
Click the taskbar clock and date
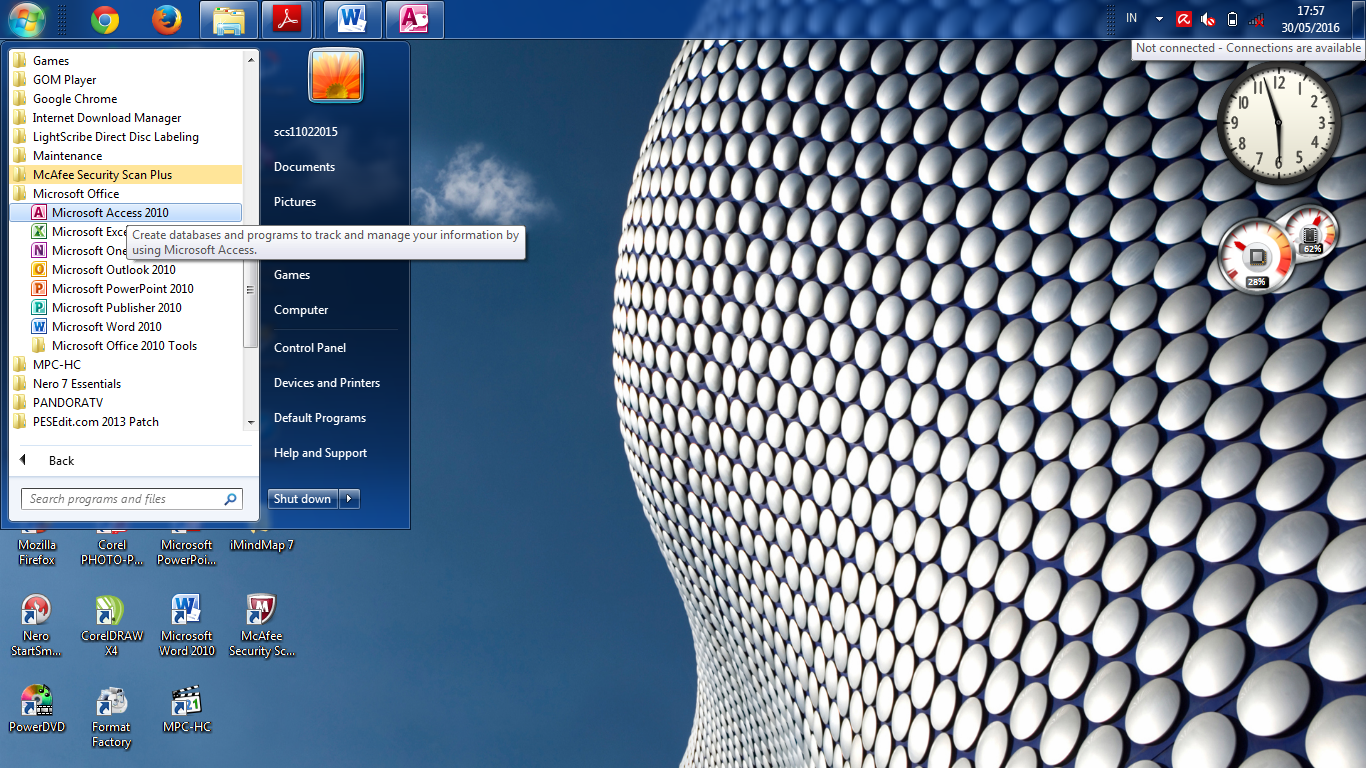(x=1310, y=19)
